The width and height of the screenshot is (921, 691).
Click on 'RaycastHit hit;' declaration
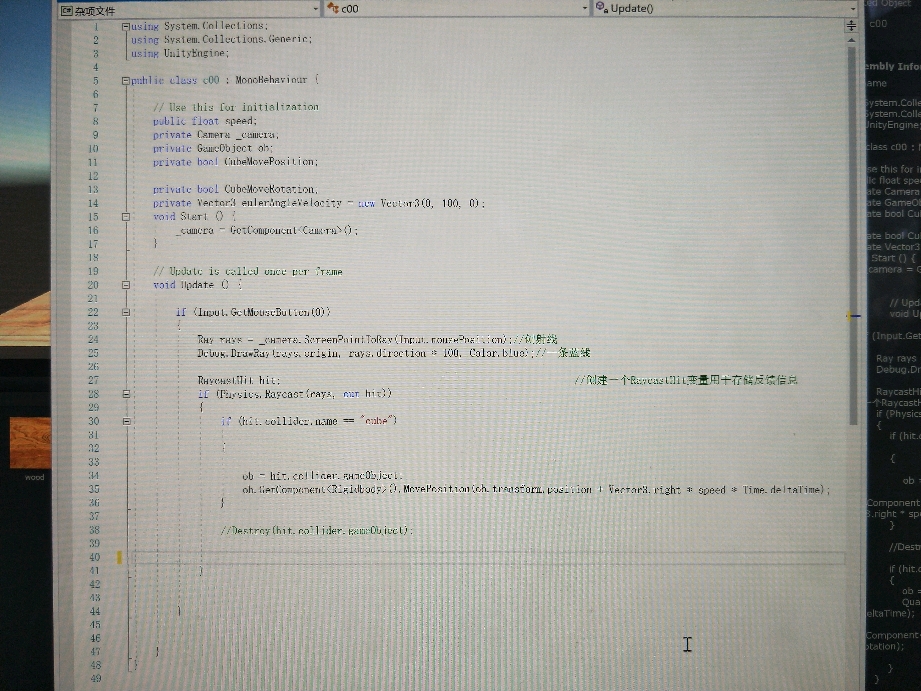click(239, 380)
